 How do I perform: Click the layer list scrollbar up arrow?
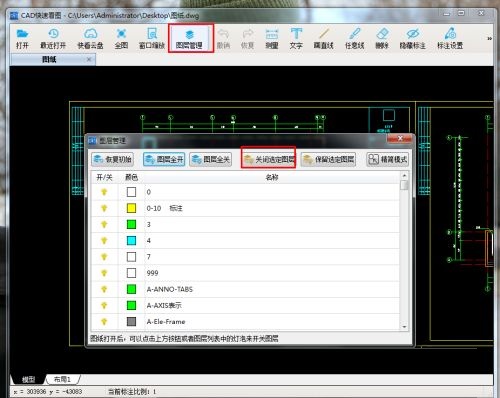(404, 175)
